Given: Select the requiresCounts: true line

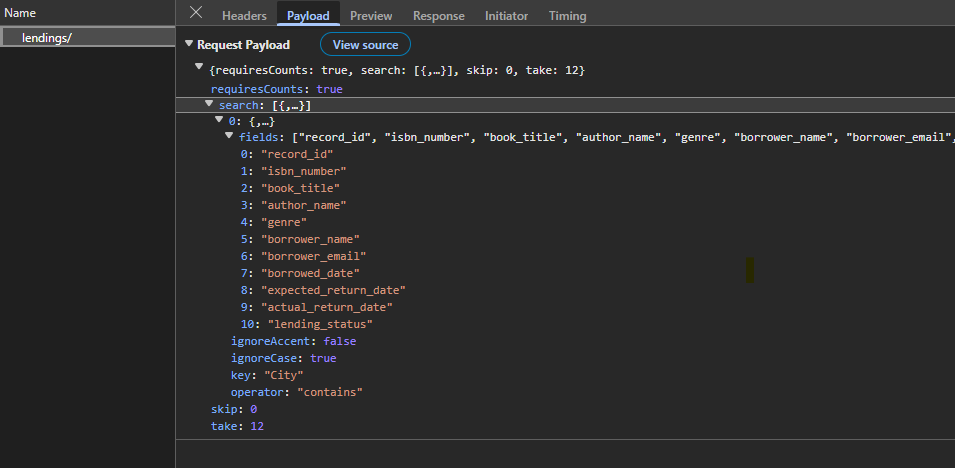Looking at the screenshot, I should tap(277, 89).
